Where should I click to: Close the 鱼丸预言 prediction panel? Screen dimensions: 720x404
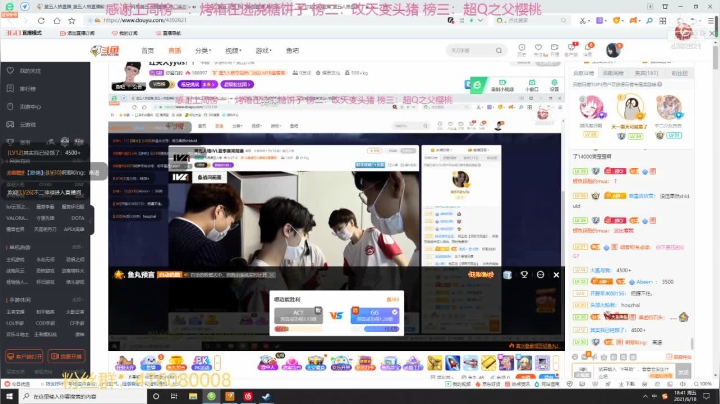(556, 275)
